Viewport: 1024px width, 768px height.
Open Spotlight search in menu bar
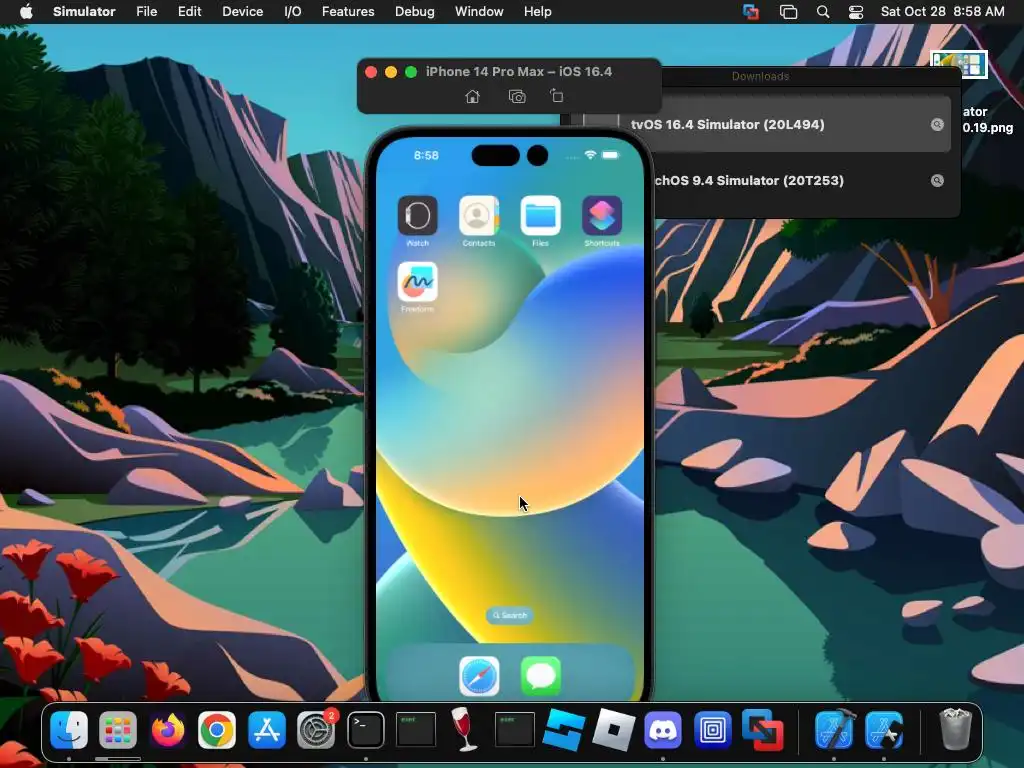[x=823, y=12]
